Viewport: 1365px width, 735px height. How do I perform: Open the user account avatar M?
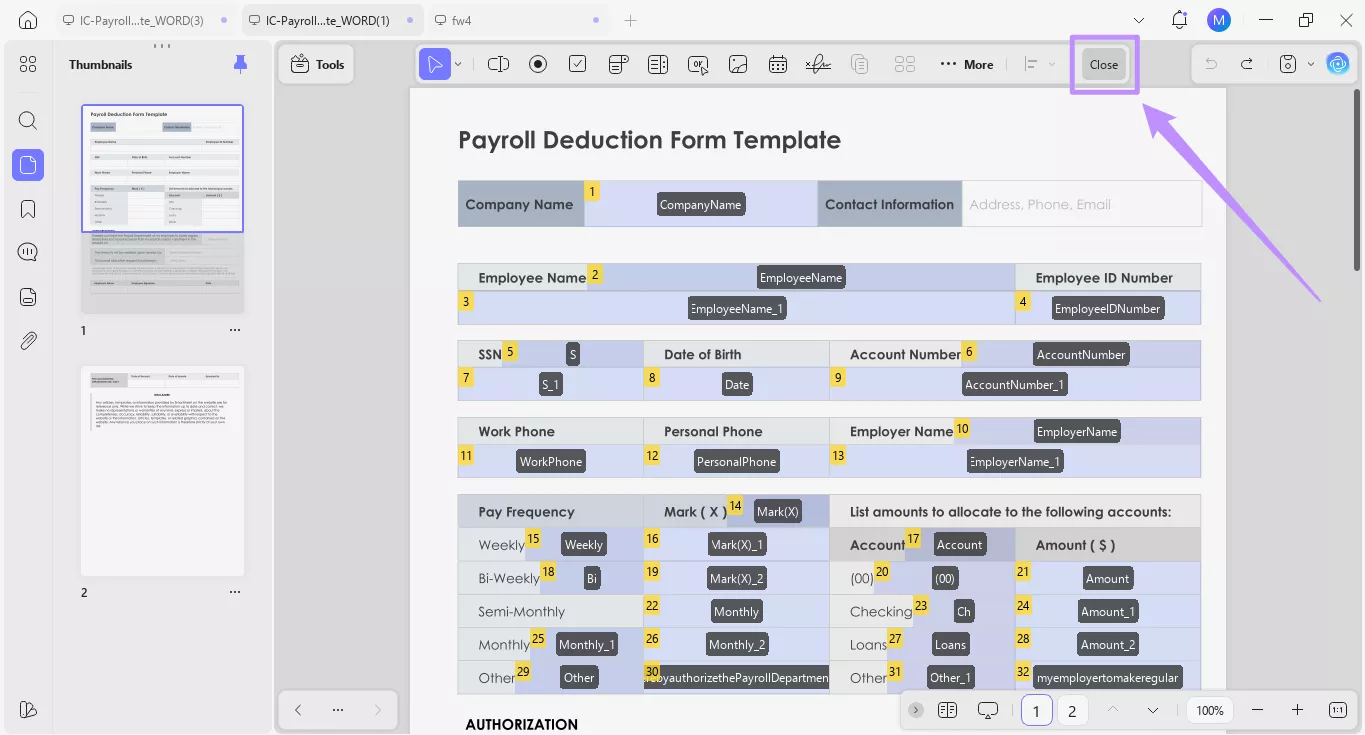tap(1218, 20)
